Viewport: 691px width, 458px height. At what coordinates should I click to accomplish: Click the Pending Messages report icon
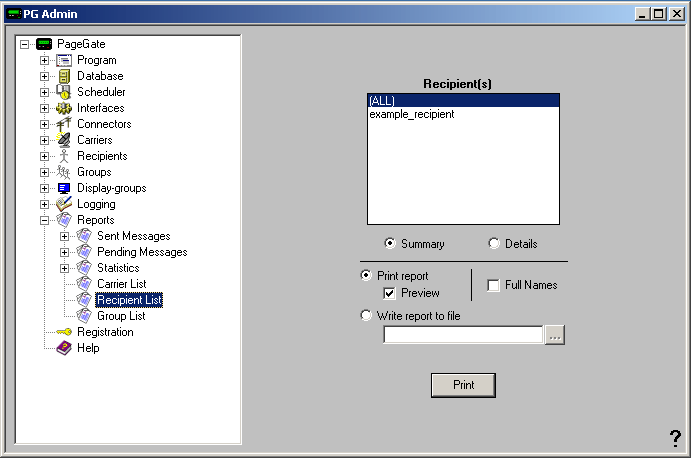coord(84,252)
